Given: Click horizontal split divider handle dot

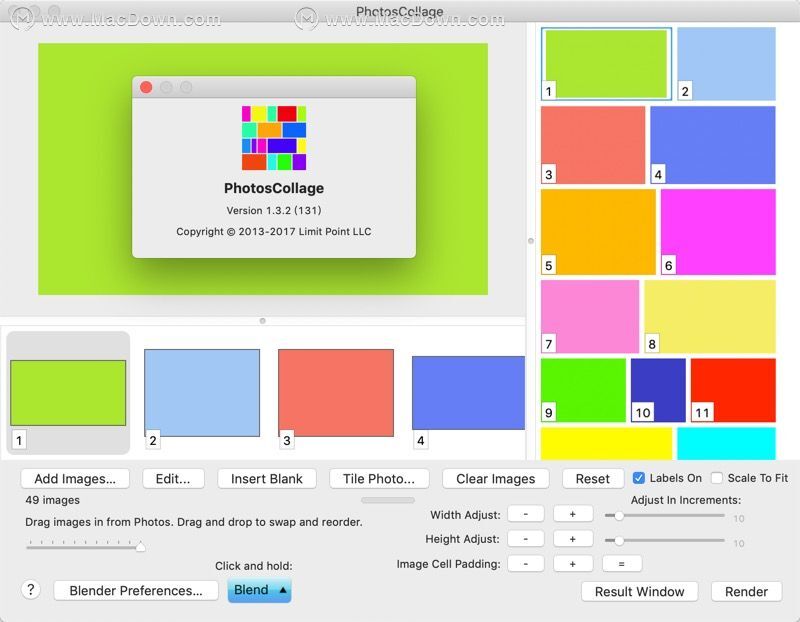Looking at the screenshot, I should tap(262, 321).
